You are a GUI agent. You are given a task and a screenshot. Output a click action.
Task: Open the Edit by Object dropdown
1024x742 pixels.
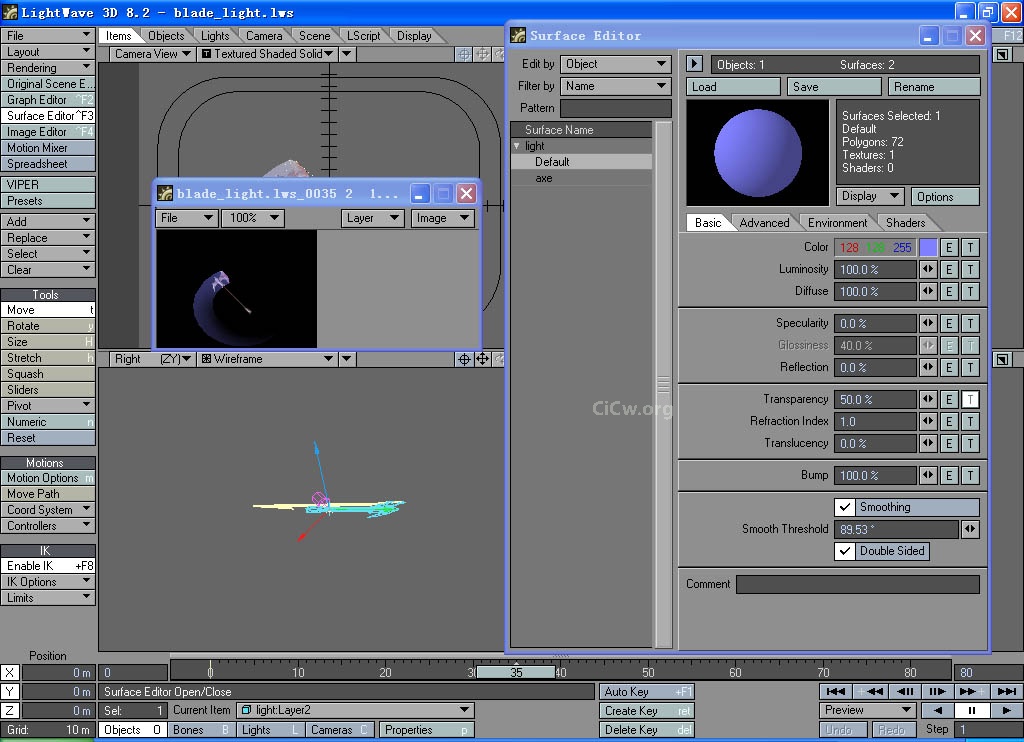(615, 64)
